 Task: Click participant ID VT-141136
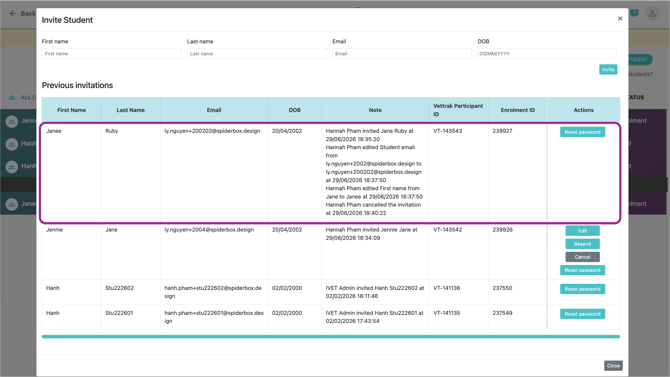pyautogui.click(x=447, y=288)
